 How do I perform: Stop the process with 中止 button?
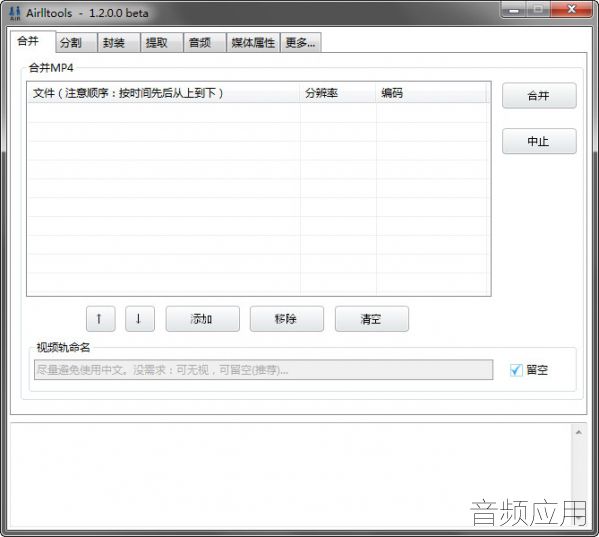(x=539, y=141)
